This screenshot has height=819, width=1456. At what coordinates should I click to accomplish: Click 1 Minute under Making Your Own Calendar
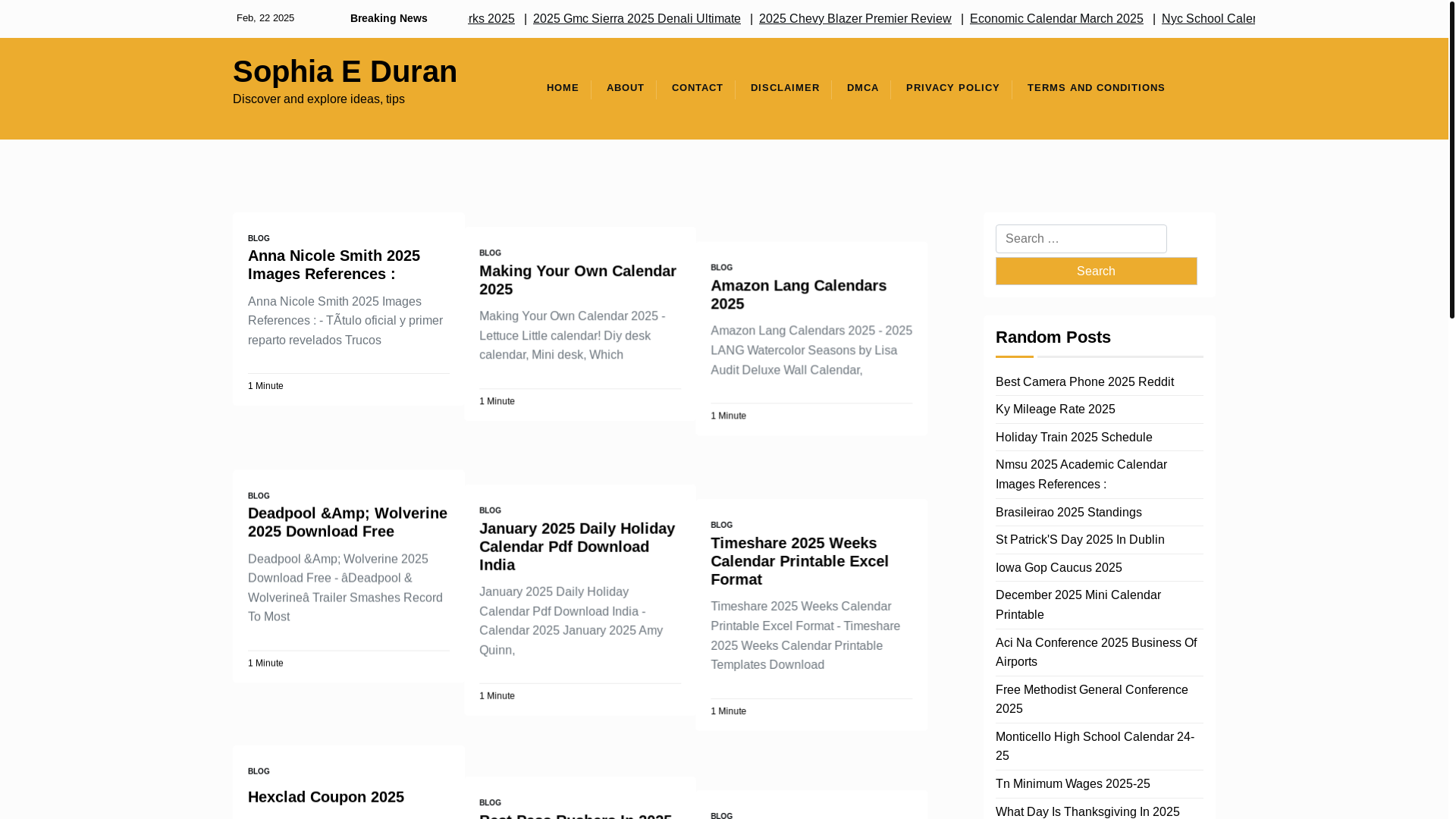pos(496,401)
